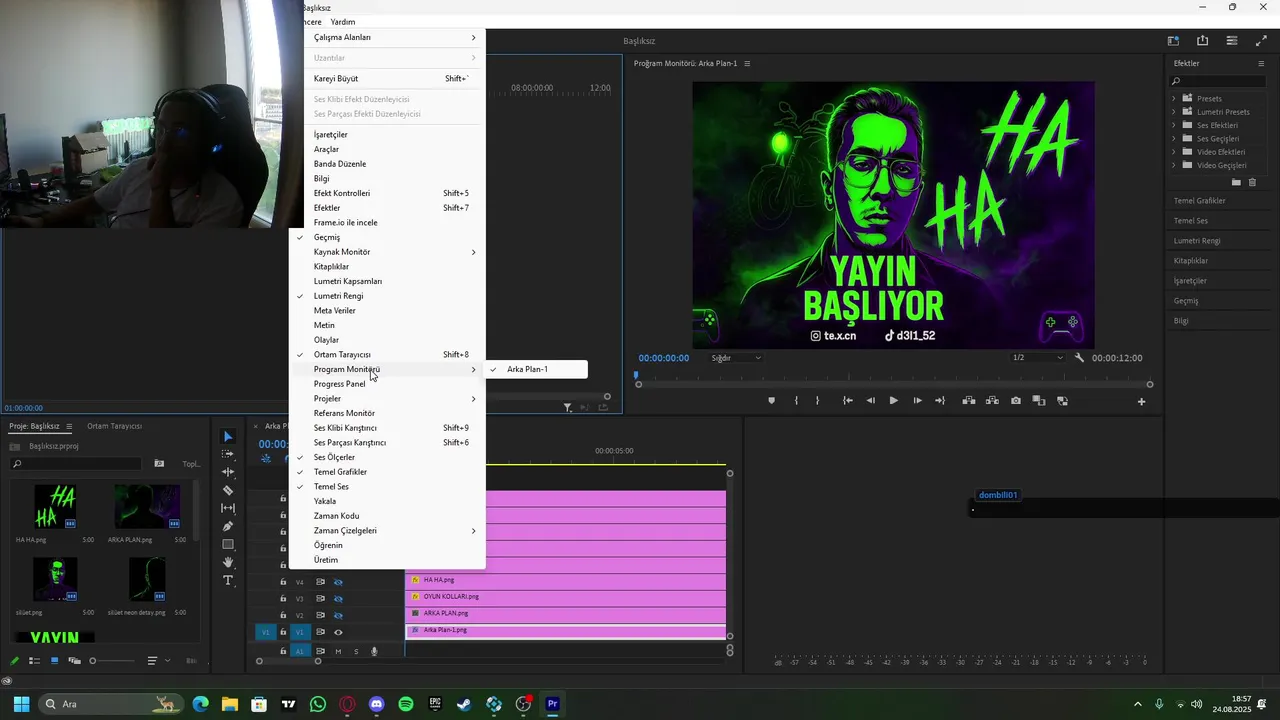Select the Type tool

(228, 580)
